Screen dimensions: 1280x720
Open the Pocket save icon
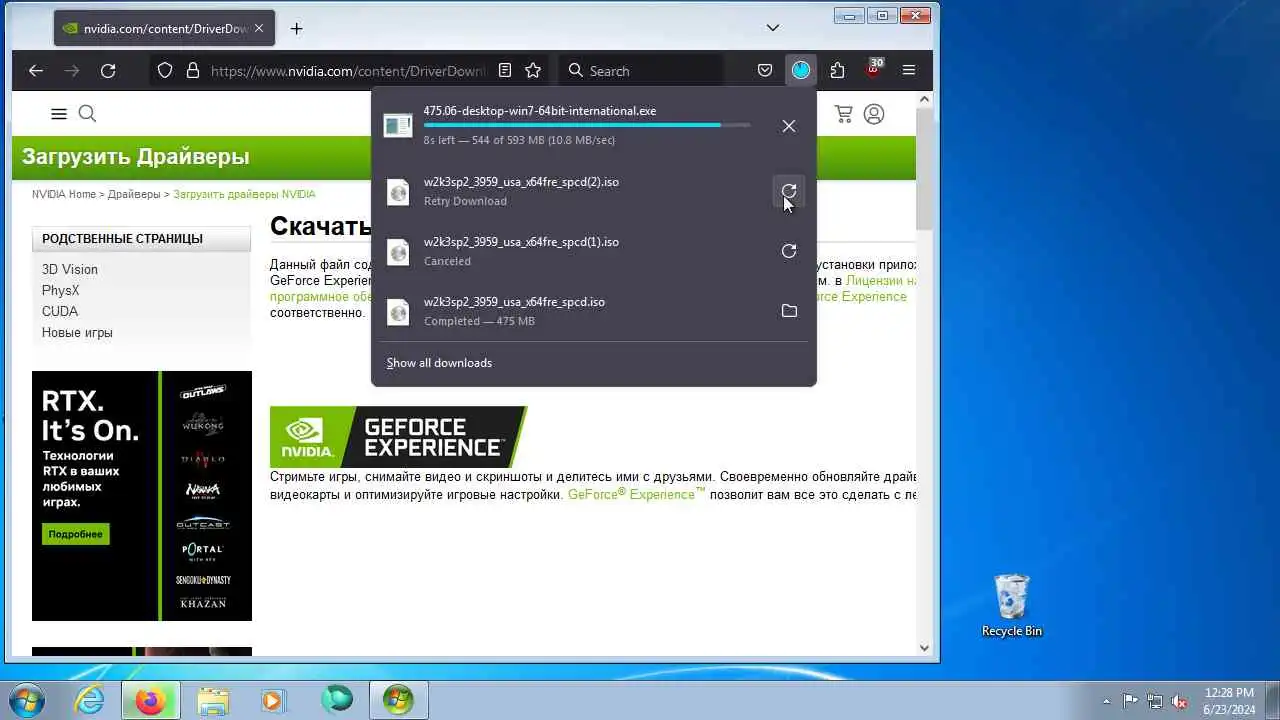765,71
